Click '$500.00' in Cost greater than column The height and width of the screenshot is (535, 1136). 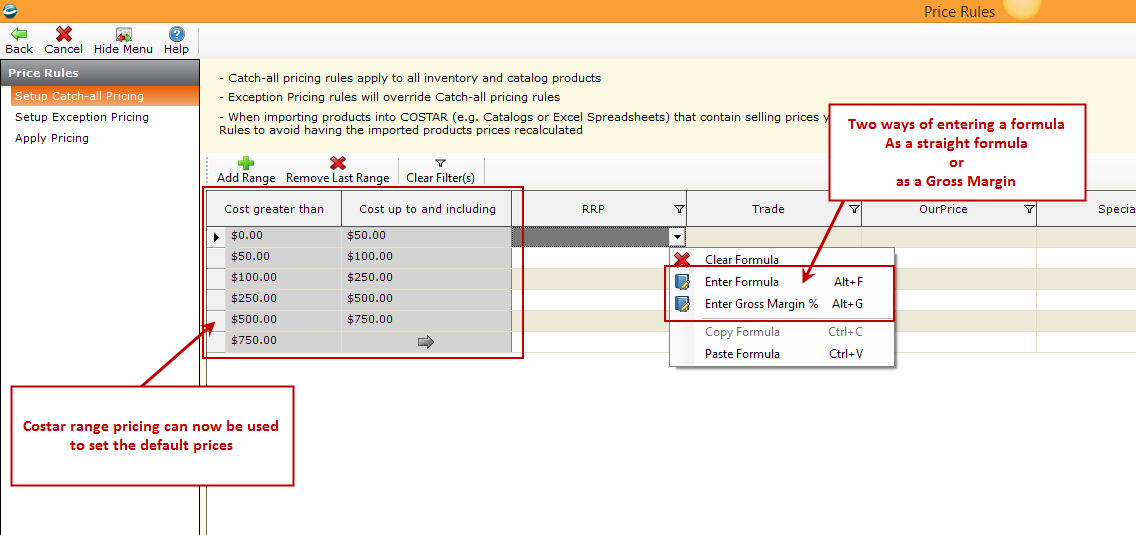(x=283, y=320)
